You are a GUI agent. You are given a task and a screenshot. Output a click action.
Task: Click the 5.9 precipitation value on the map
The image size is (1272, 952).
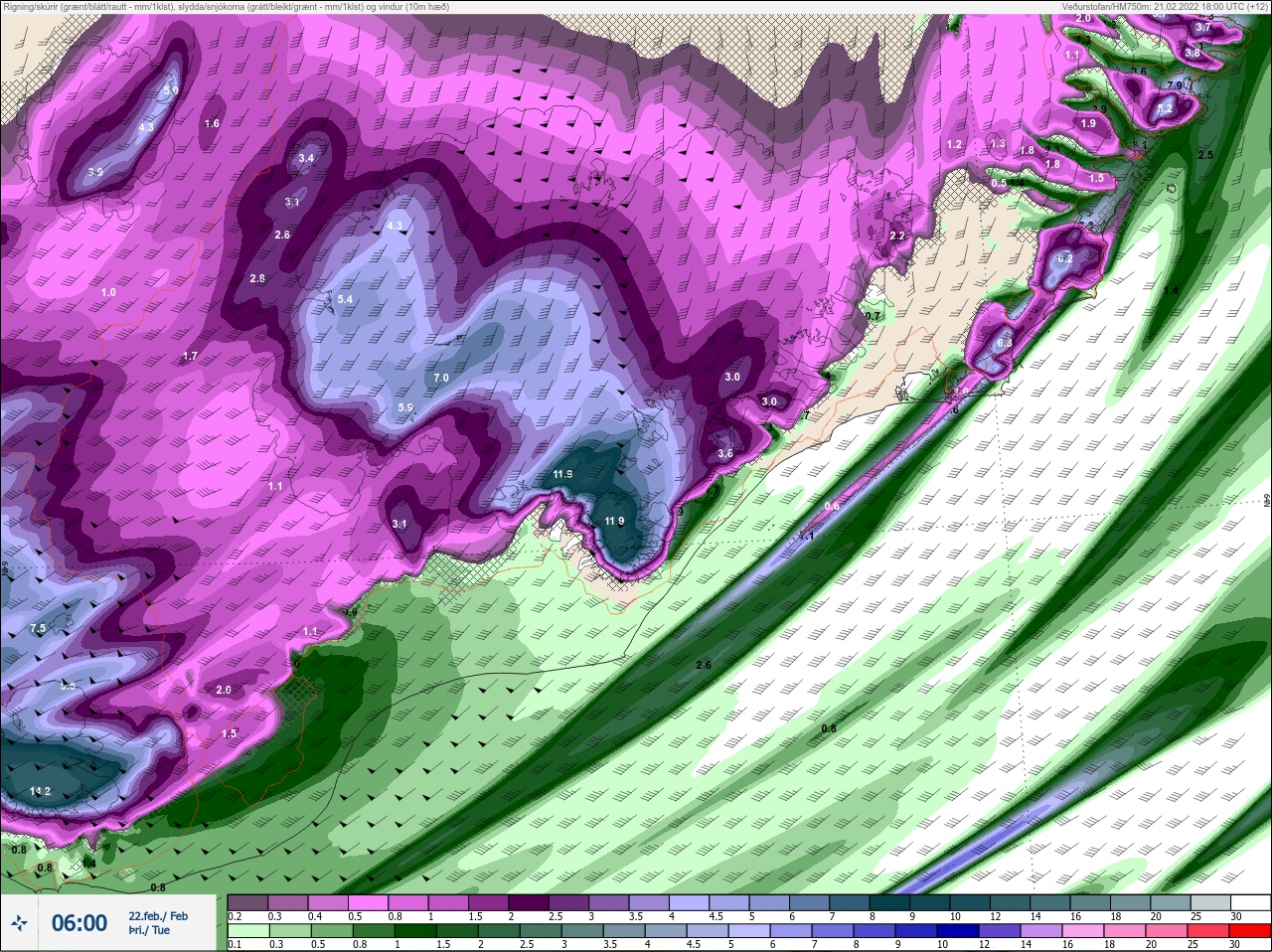(x=405, y=407)
